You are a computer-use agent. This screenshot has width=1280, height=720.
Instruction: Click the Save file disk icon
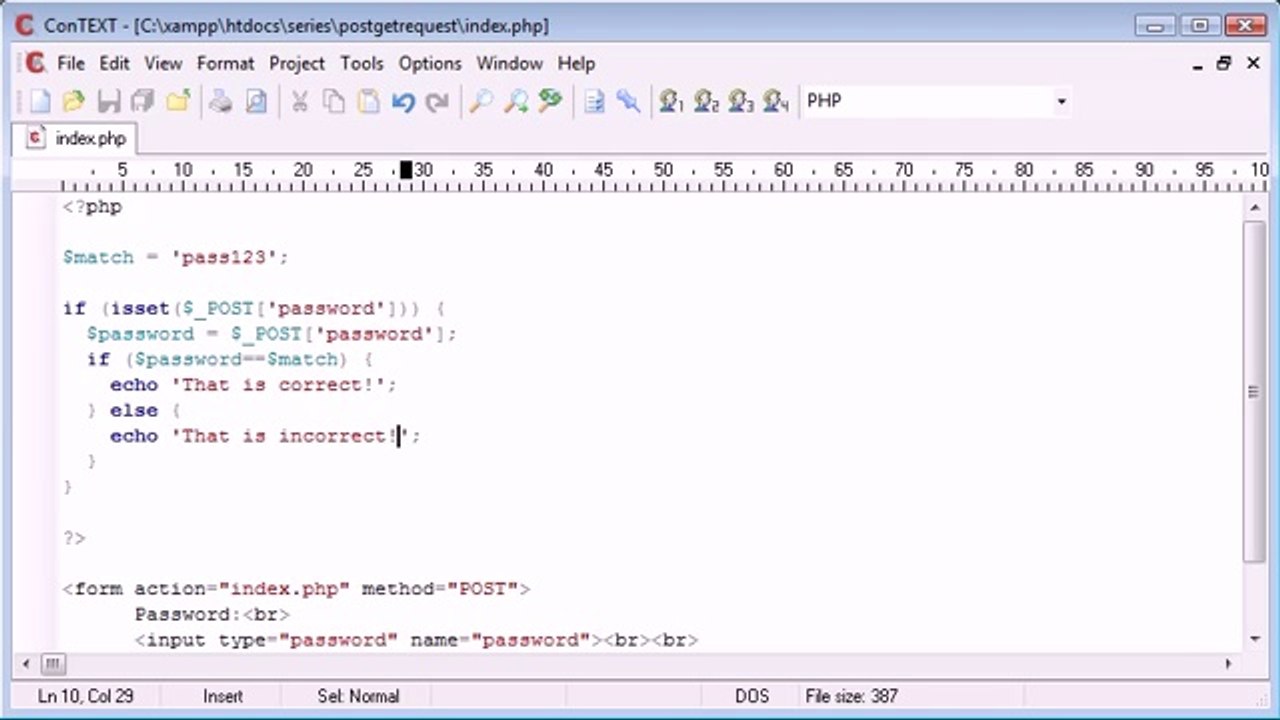[108, 101]
